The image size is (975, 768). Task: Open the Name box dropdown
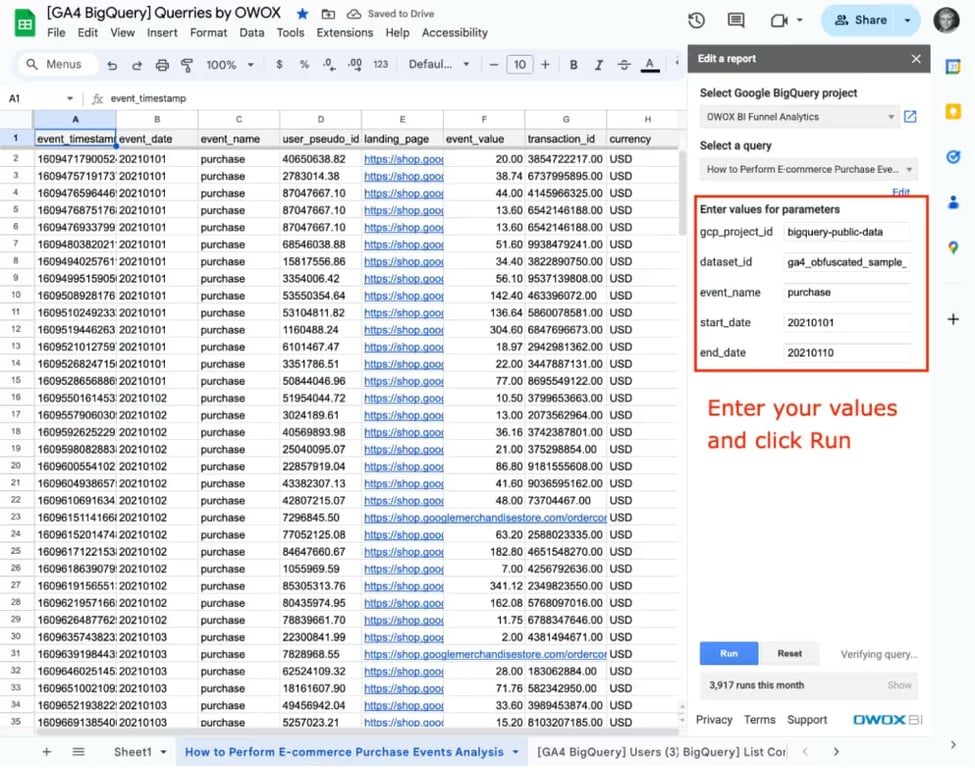click(70, 98)
